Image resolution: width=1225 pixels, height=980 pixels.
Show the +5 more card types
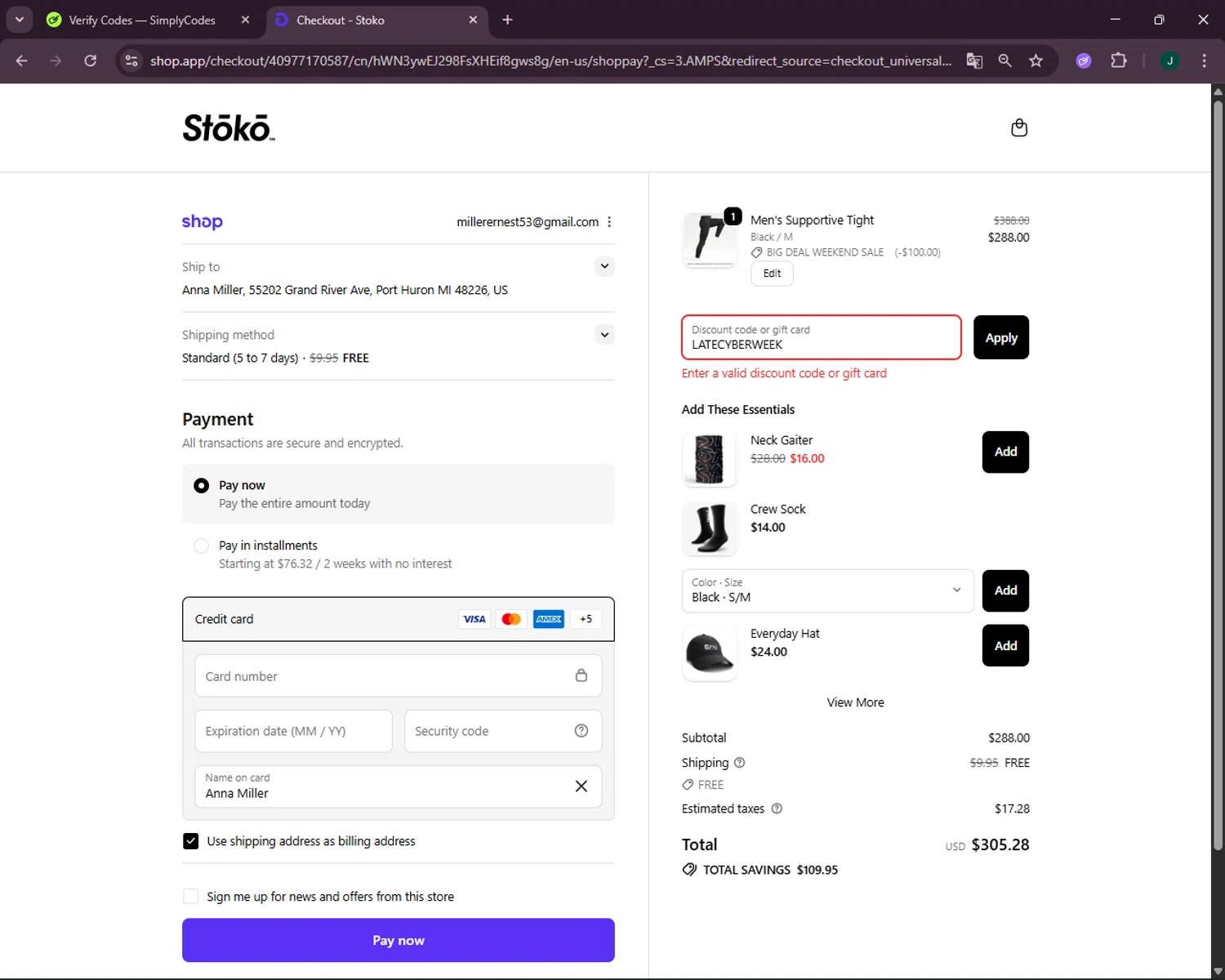tap(586, 619)
